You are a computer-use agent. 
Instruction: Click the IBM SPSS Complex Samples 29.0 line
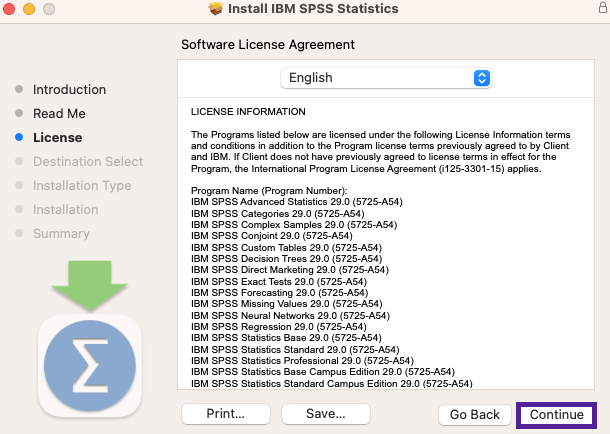click(x=294, y=225)
